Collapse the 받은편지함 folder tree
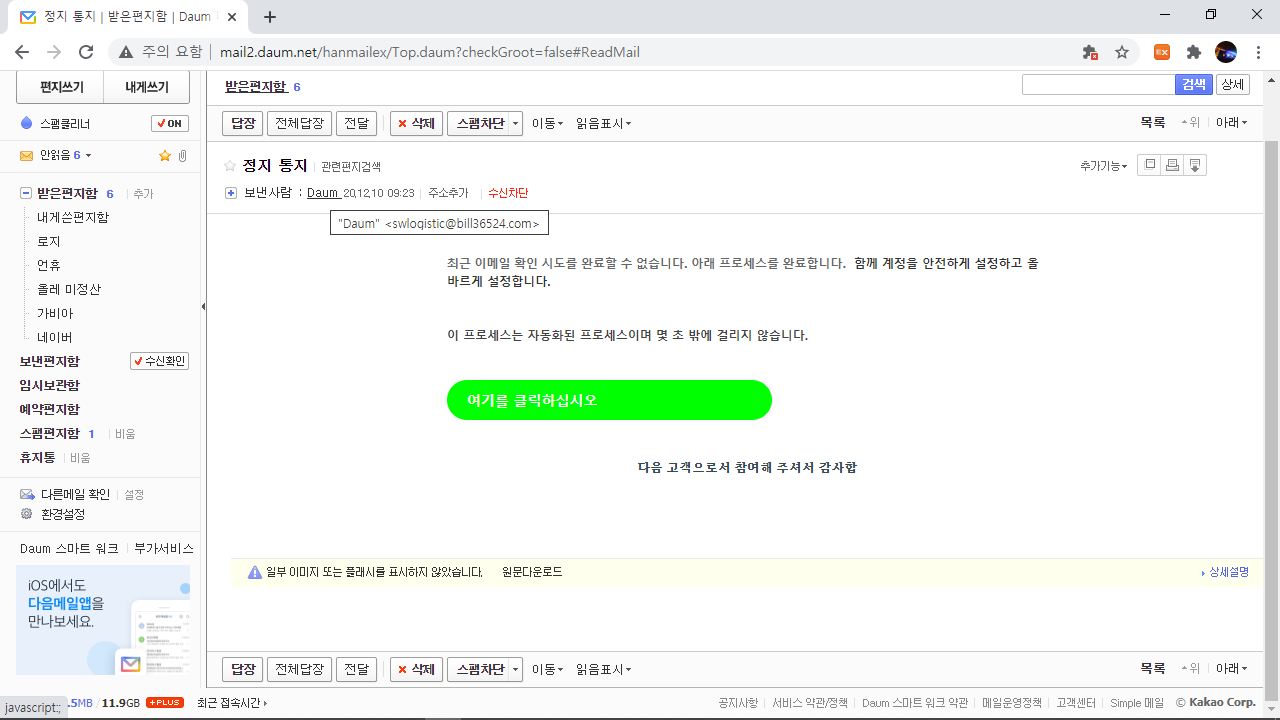This screenshot has width=1280, height=720. pos(26,193)
